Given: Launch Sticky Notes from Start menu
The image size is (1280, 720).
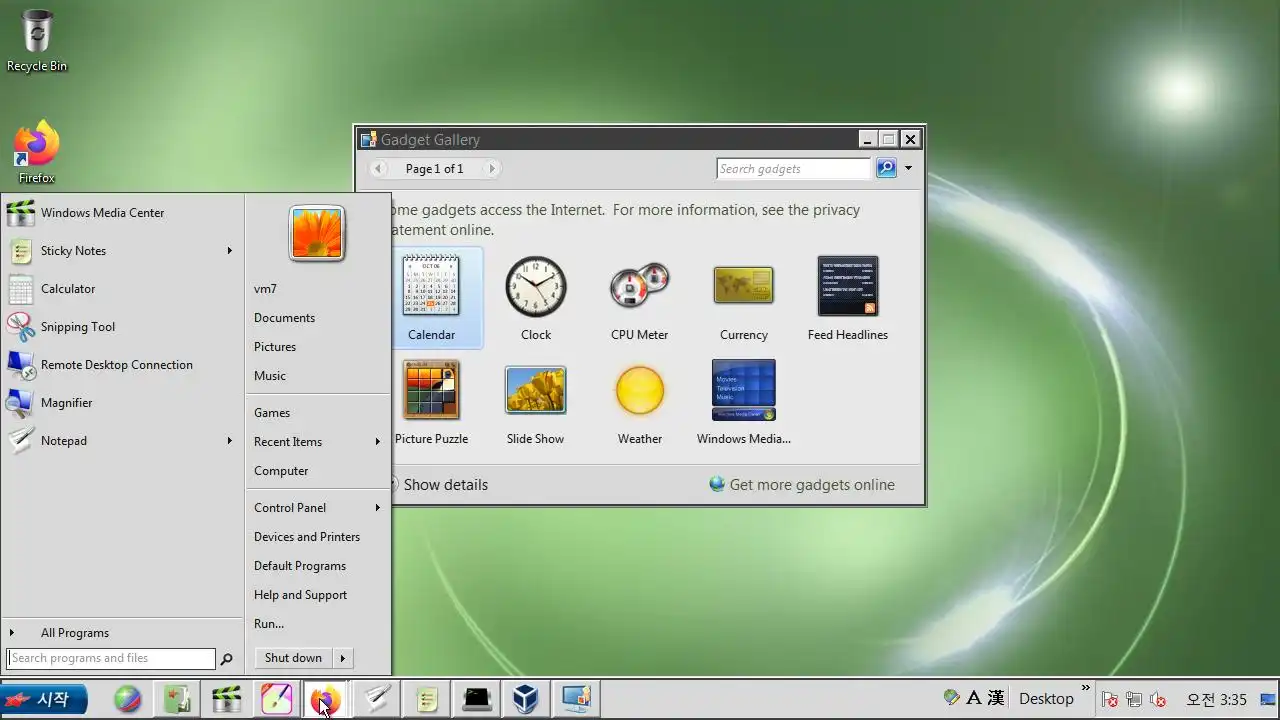Looking at the screenshot, I should [x=122, y=251].
